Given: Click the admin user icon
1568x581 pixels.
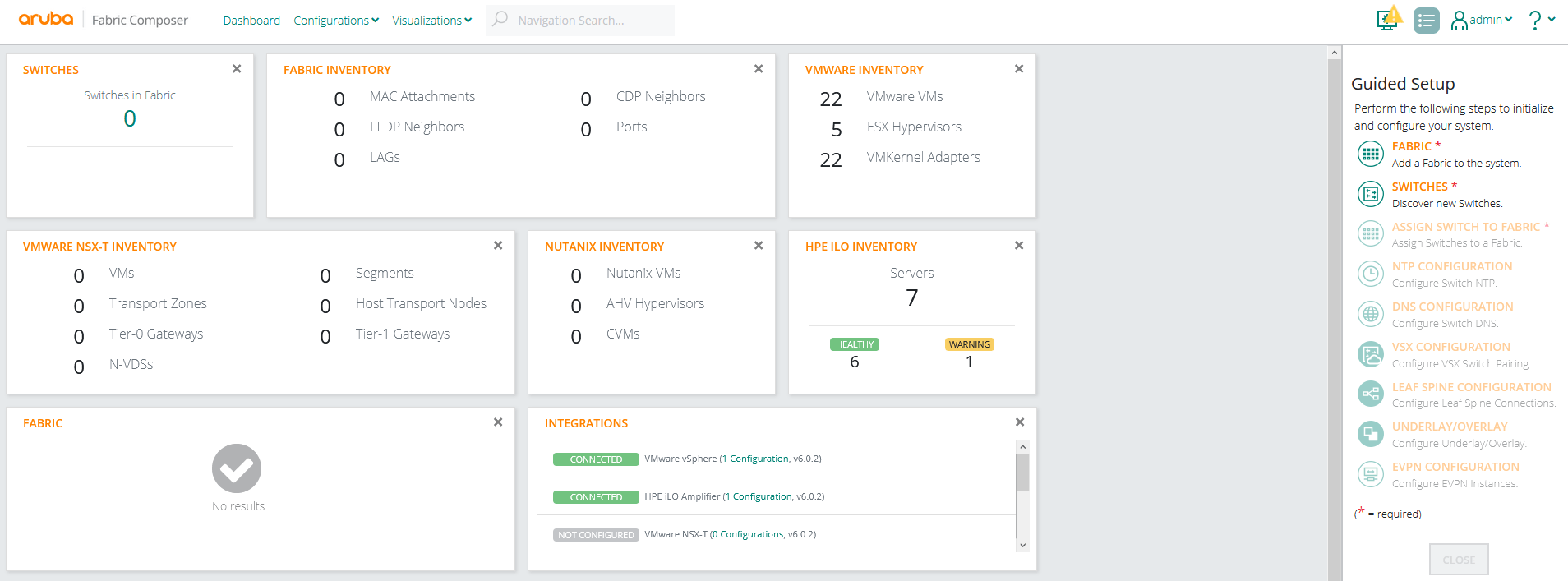Looking at the screenshot, I should coord(1459,21).
